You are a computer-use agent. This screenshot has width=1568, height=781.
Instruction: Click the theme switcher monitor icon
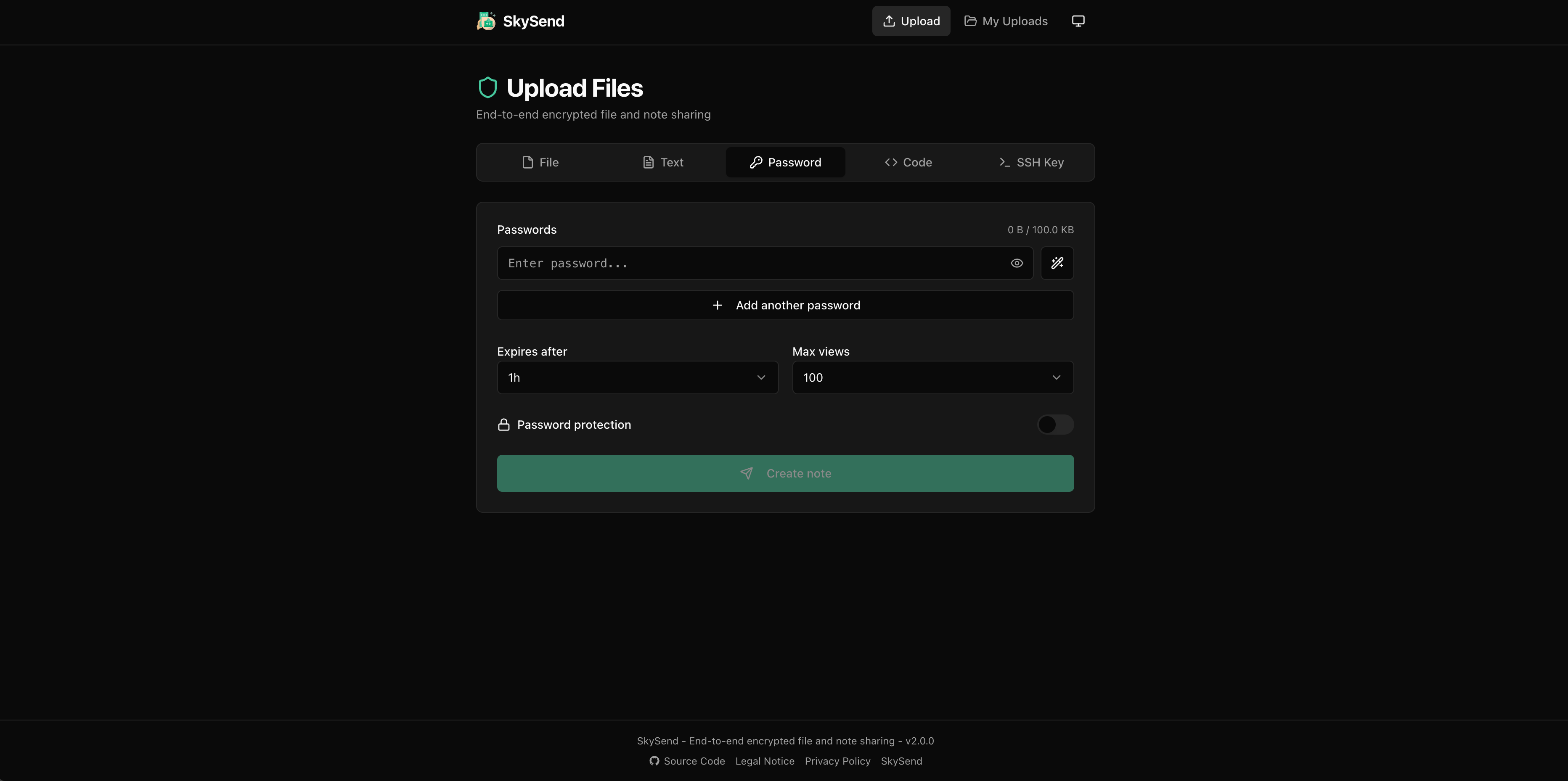1078,21
